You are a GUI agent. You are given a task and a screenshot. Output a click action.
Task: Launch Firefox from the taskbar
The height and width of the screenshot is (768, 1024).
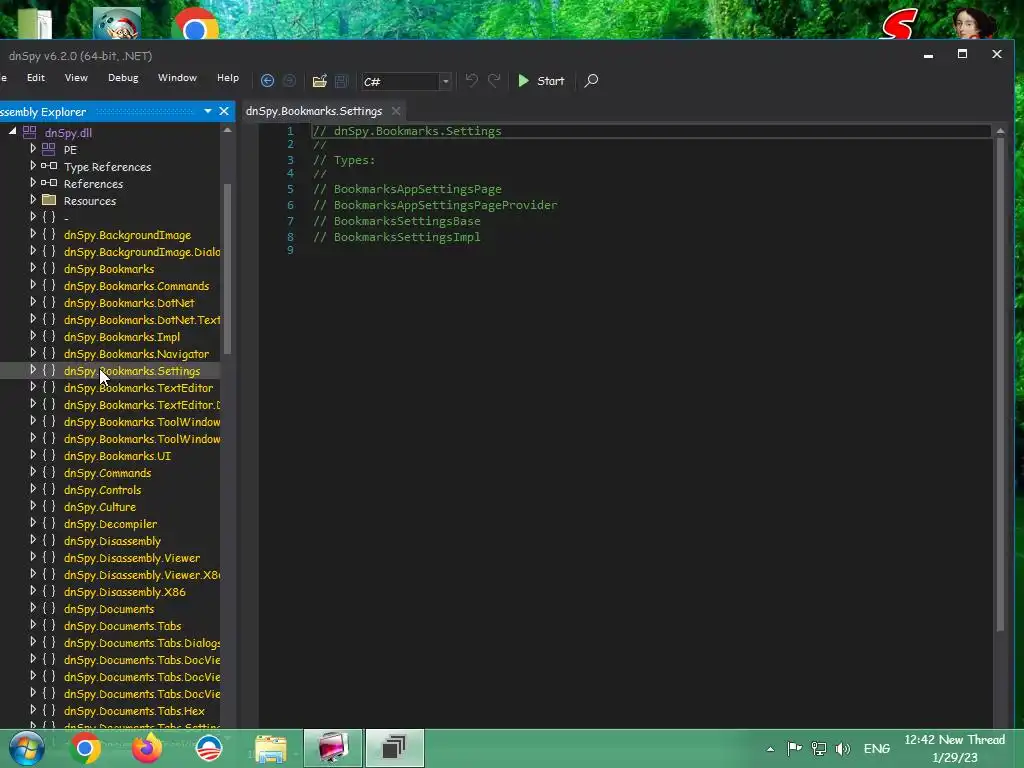click(147, 748)
